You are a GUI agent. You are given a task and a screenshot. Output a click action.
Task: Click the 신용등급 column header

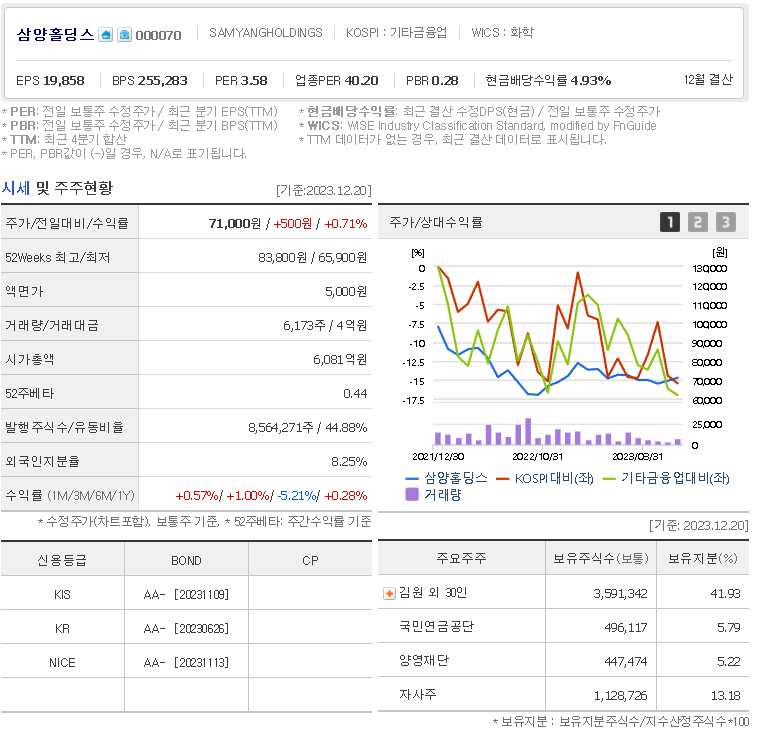62,560
